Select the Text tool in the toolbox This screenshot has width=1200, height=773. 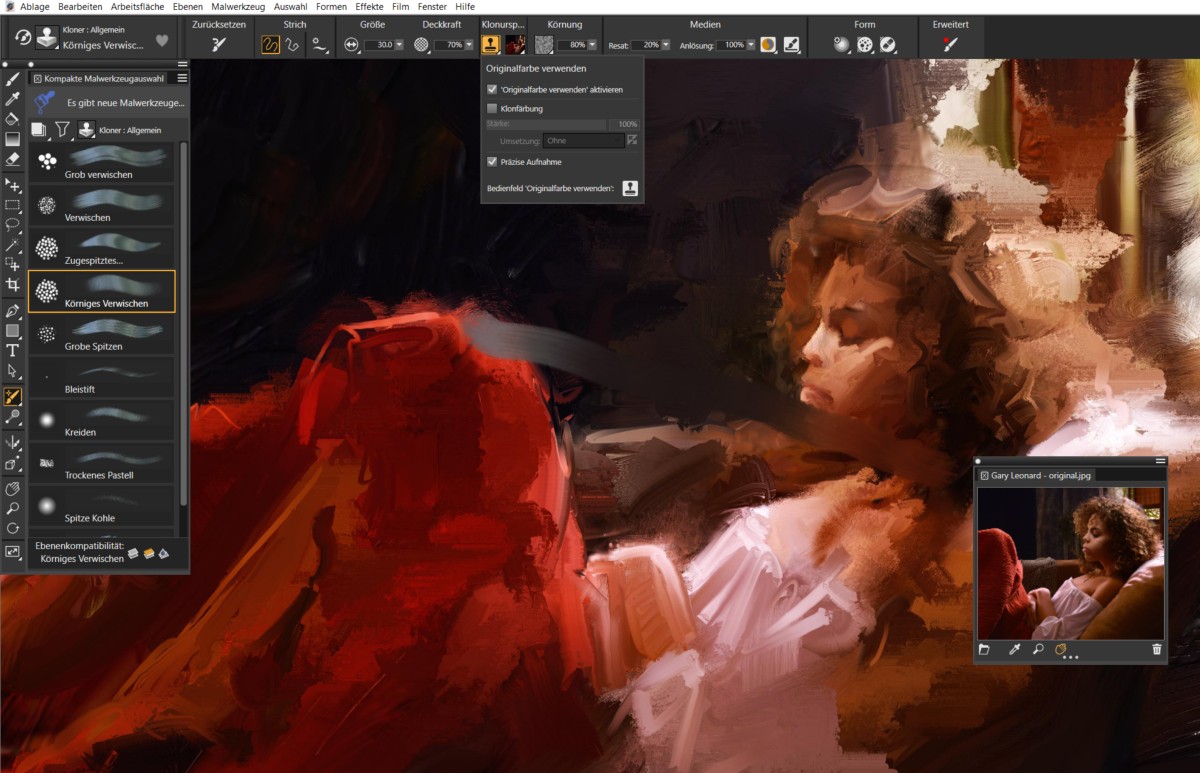(x=13, y=350)
